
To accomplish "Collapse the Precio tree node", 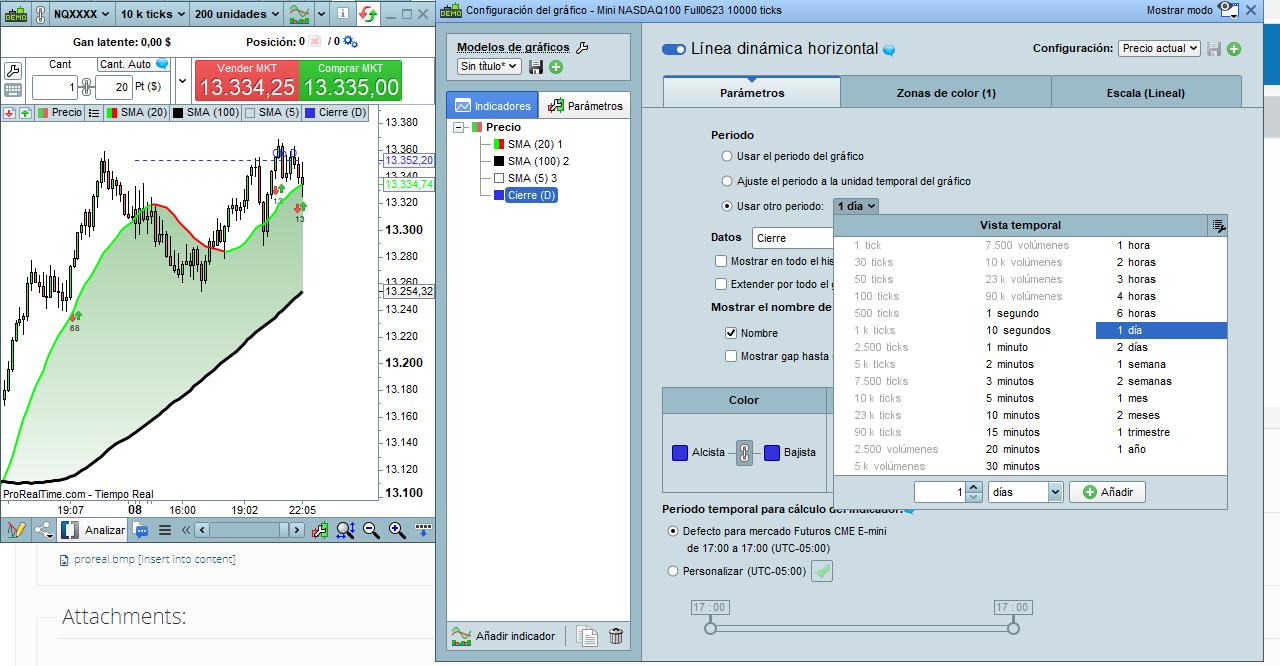I will pos(459,127).
